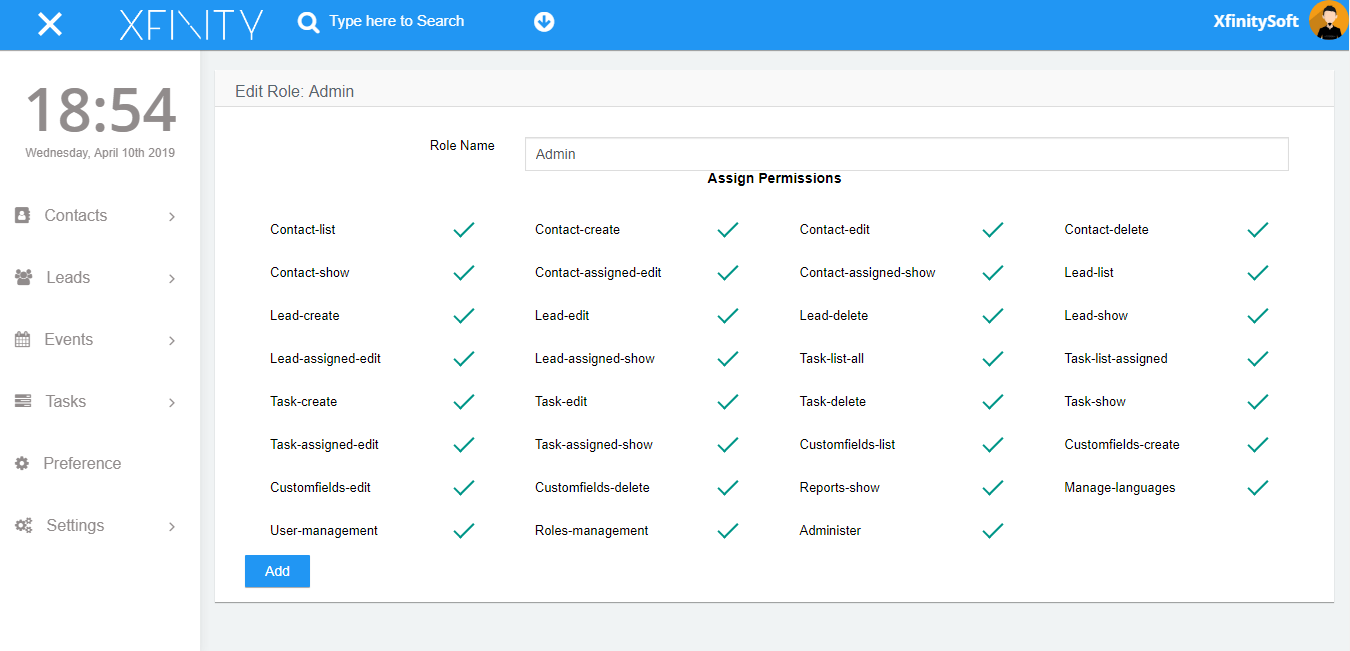The height and width of the screenshot is (651, 1350).
Task: Uncheck the Manage-languages permission
Action: 1257,487
